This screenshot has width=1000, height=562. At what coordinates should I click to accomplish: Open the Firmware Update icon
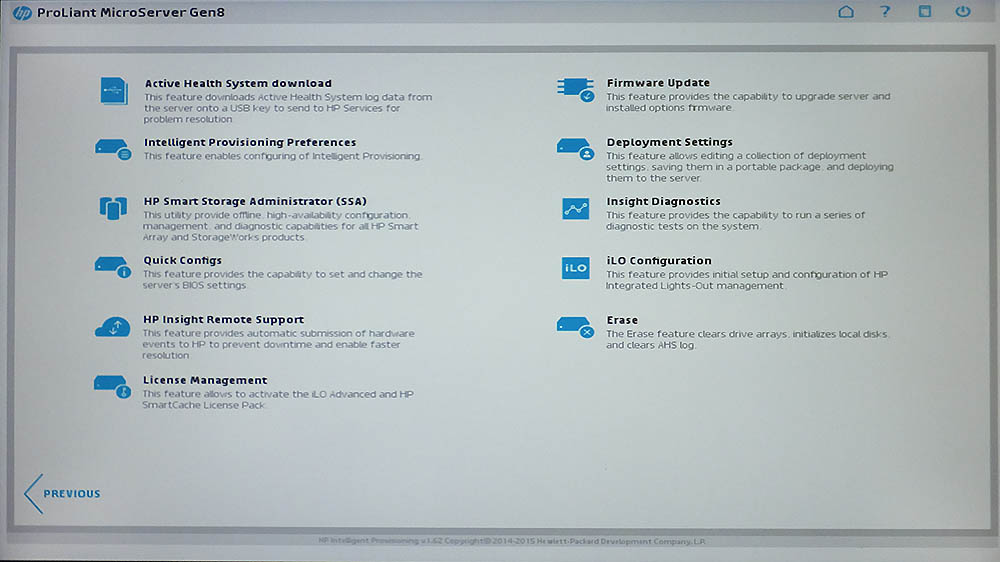tap(575, 90)
